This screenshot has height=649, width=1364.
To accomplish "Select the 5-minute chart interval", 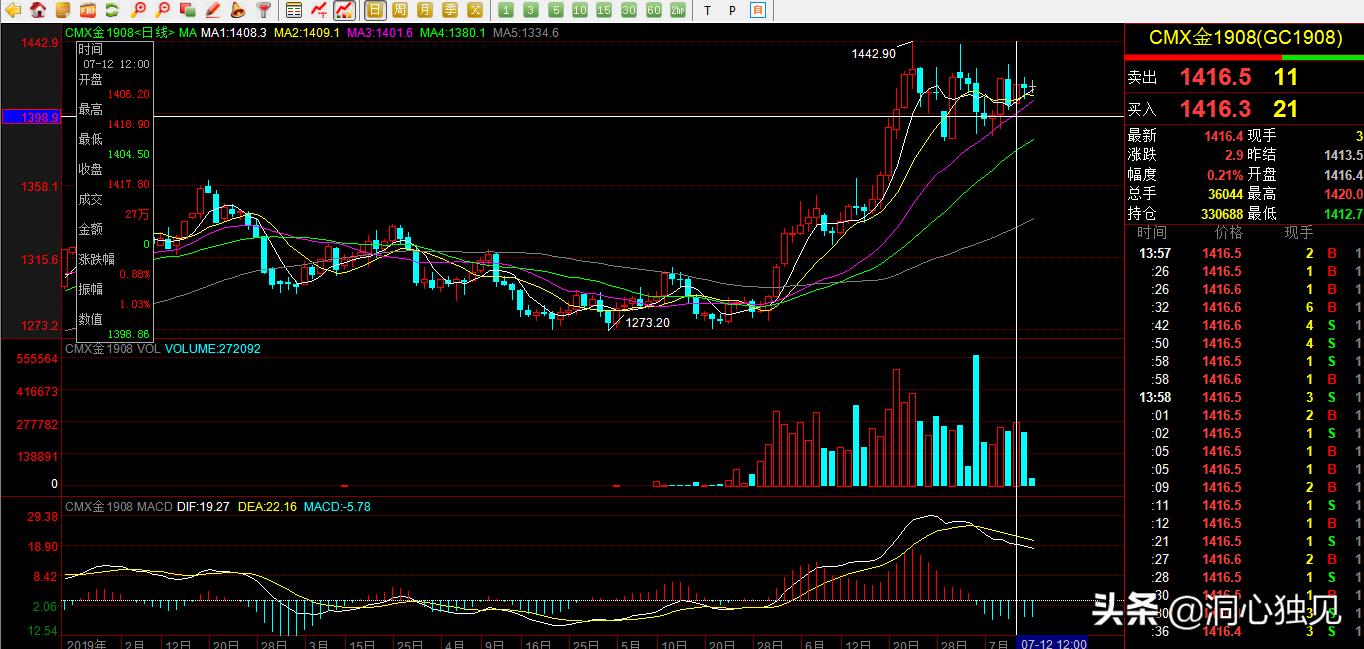I will coord(555,11).
